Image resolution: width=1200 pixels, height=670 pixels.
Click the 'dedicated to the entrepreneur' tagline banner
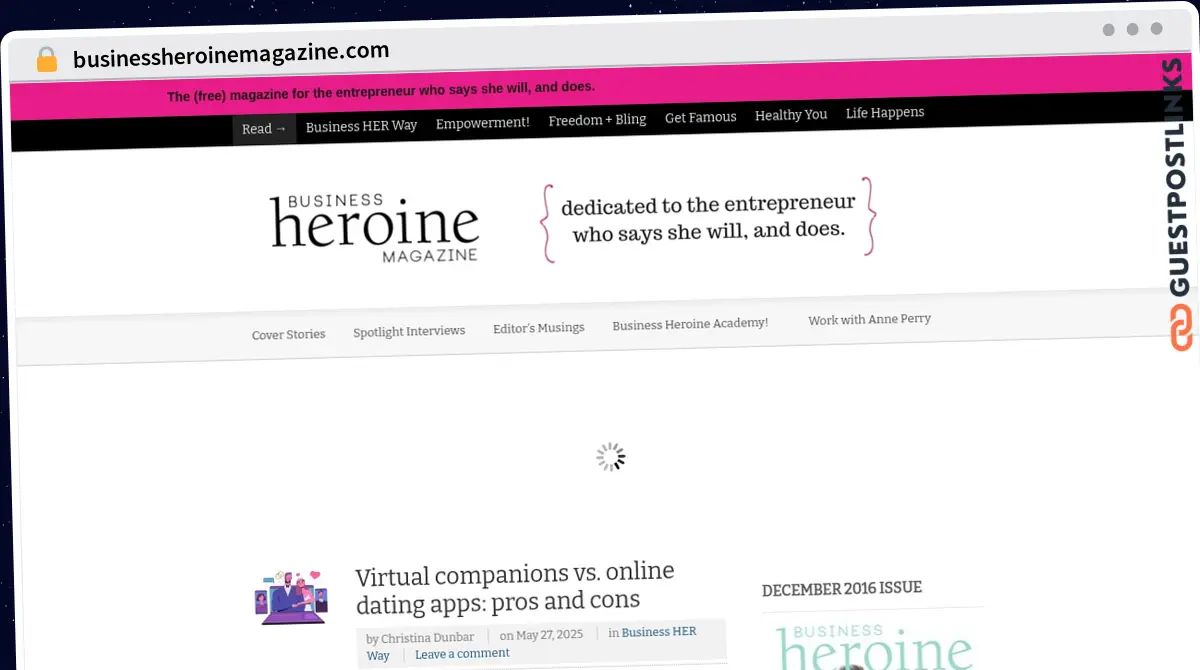coord(708,219)
